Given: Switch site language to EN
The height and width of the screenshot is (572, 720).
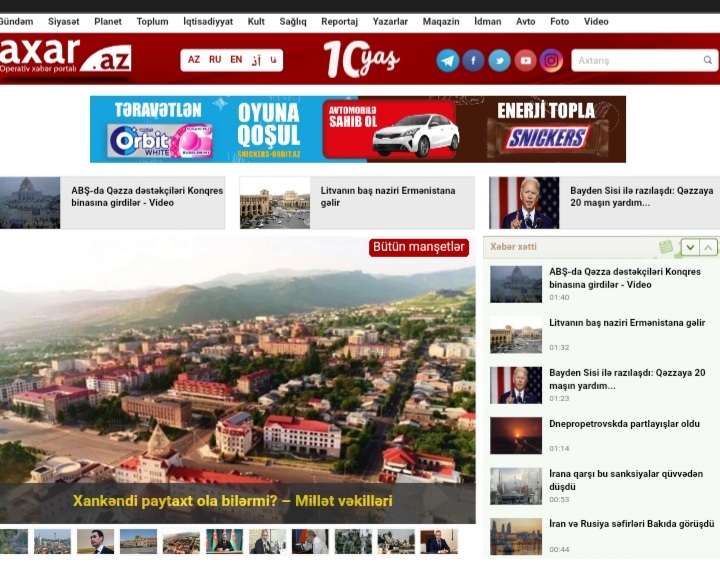Looking at the screenshot, I should click(236, 60).
